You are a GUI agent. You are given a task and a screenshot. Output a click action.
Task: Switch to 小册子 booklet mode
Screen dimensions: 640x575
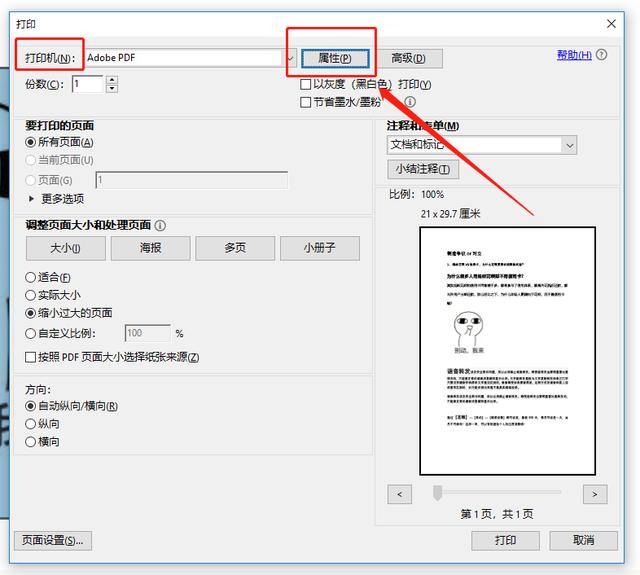coord(320,248)
